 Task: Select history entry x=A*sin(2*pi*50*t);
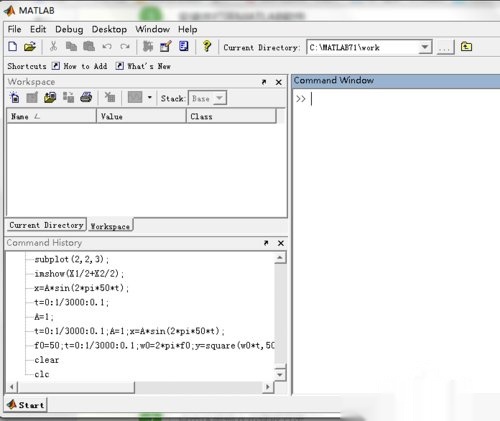(x=81, y=288)
